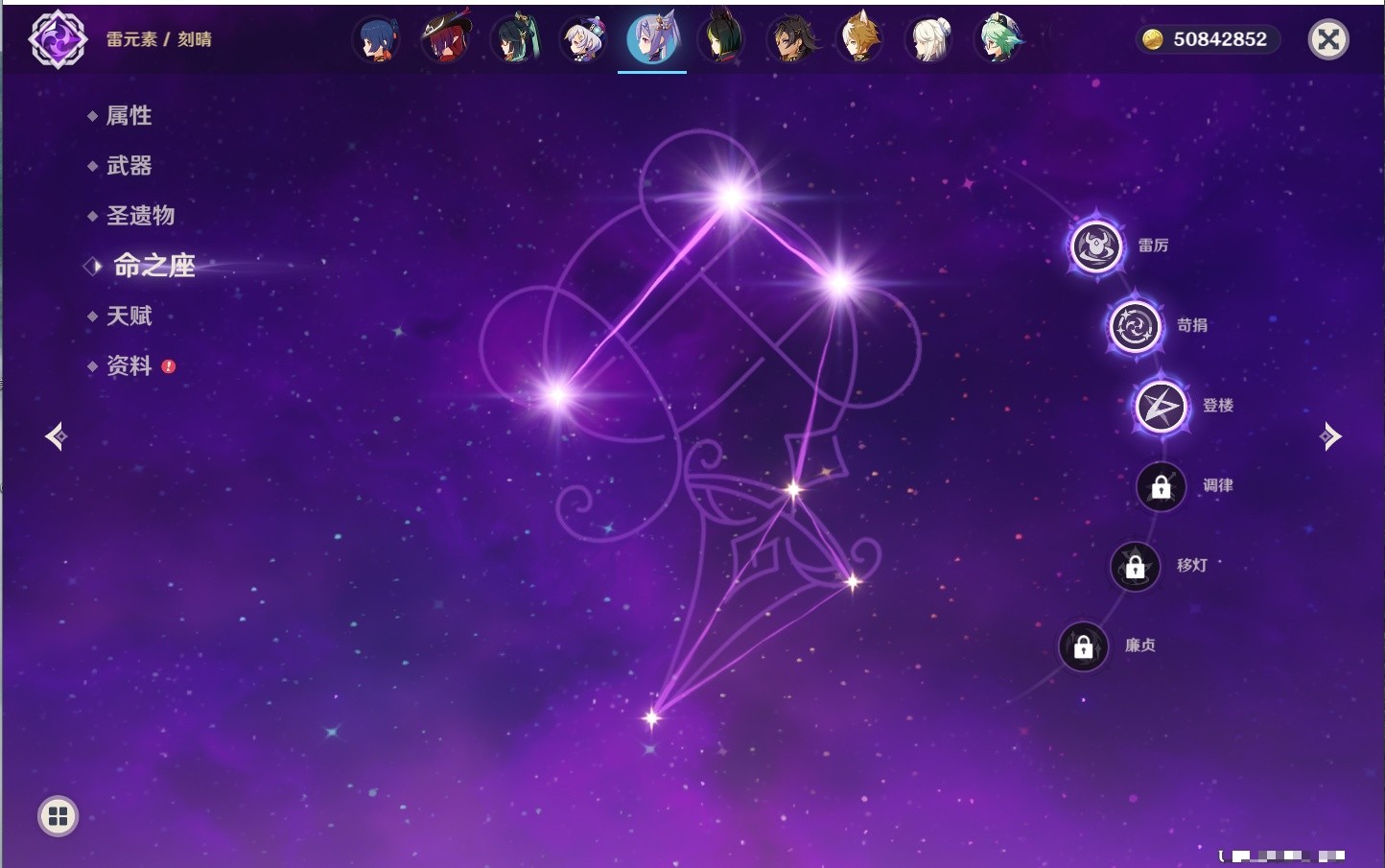This screenshot has width=1385, height=868.
Task: Open the 武器 weapon tab
Action: [x=129, y=166]
